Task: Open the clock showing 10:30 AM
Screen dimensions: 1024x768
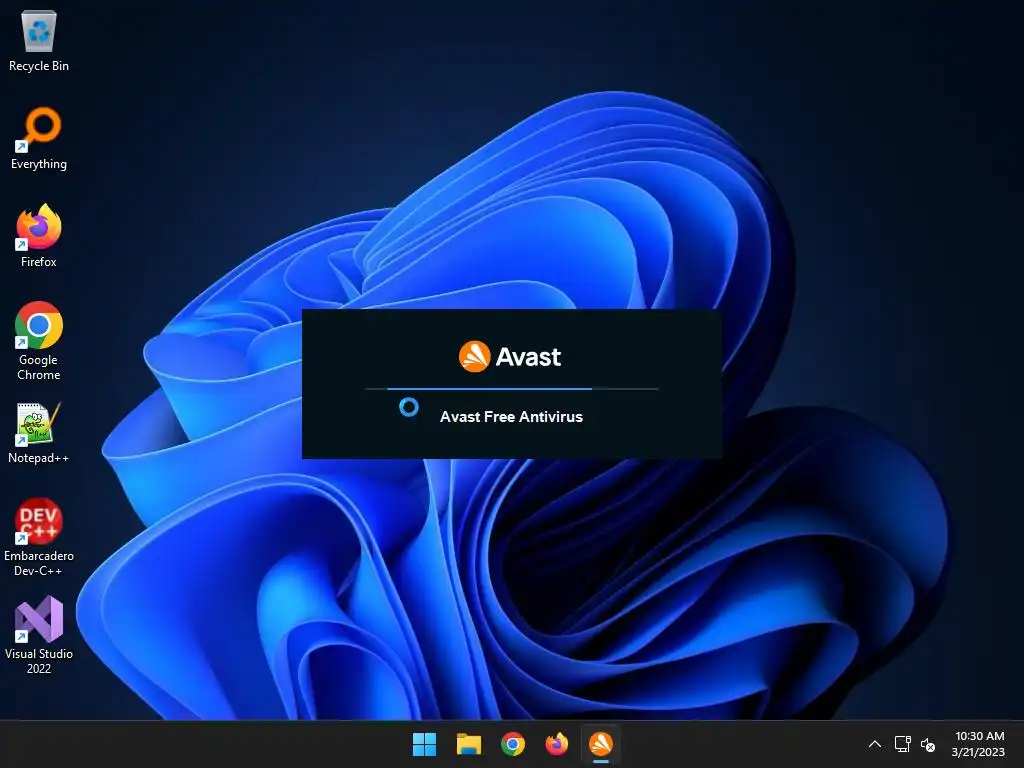Action: pos(978,744)
